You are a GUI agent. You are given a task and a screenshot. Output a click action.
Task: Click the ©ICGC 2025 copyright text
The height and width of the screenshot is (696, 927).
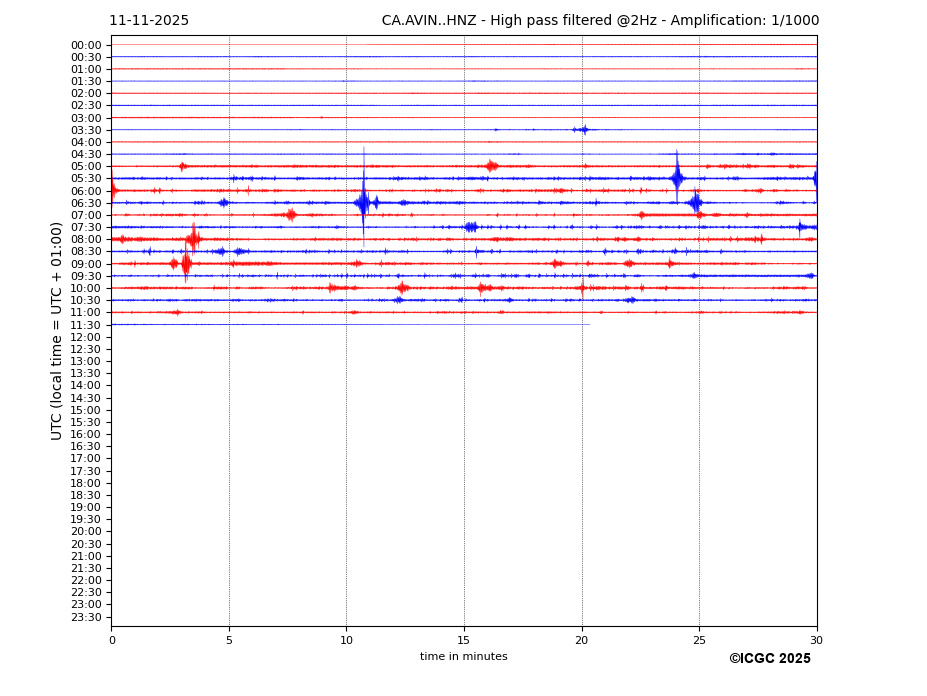click(769, 659)
